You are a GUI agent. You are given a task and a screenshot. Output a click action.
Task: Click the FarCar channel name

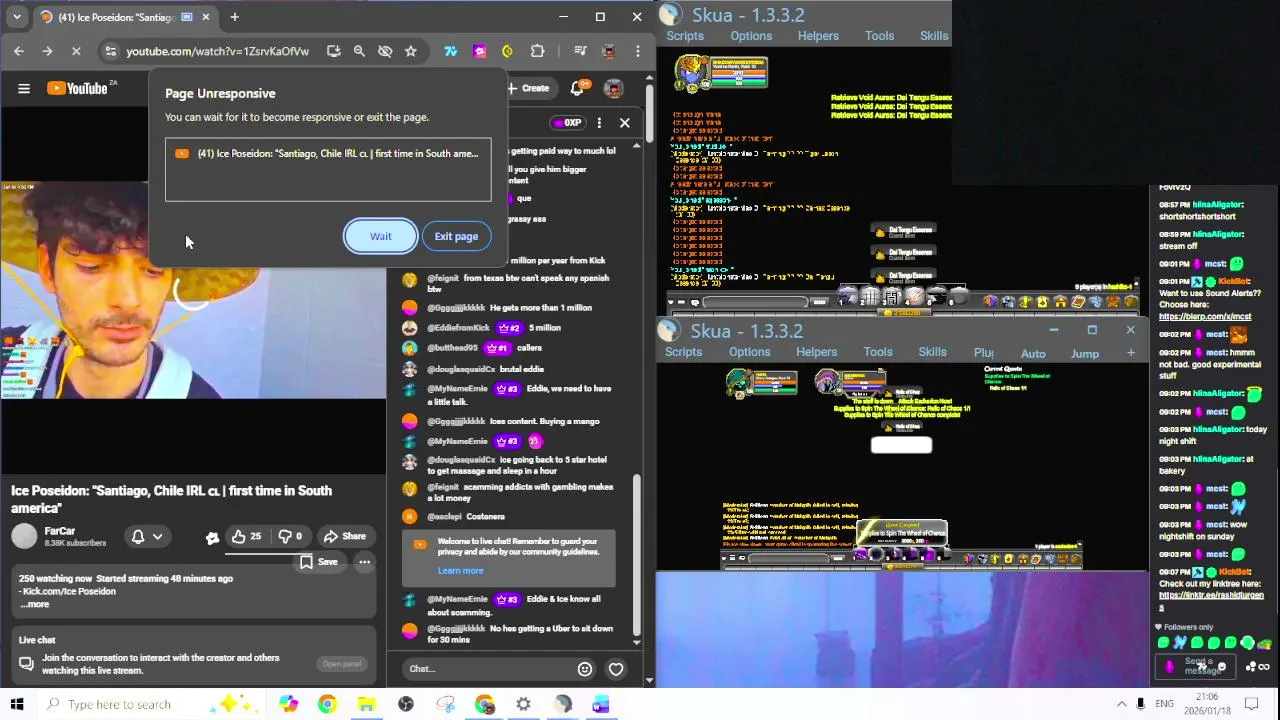(x=60, y=531)
